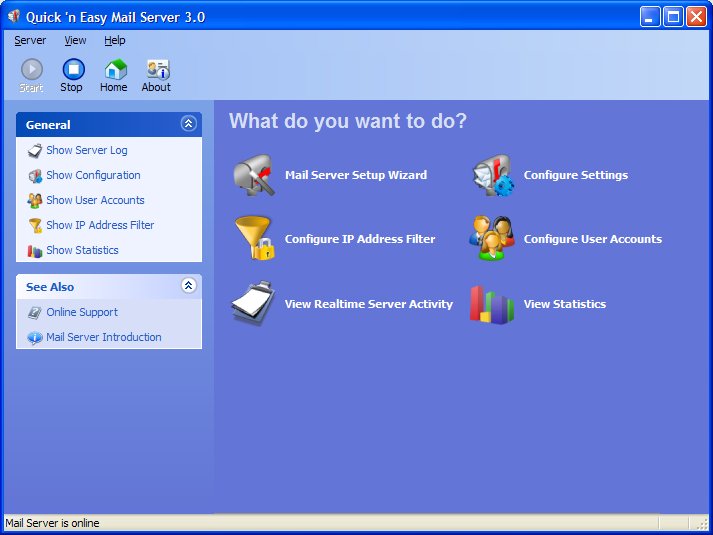Open the Server menu

[30, 40]
